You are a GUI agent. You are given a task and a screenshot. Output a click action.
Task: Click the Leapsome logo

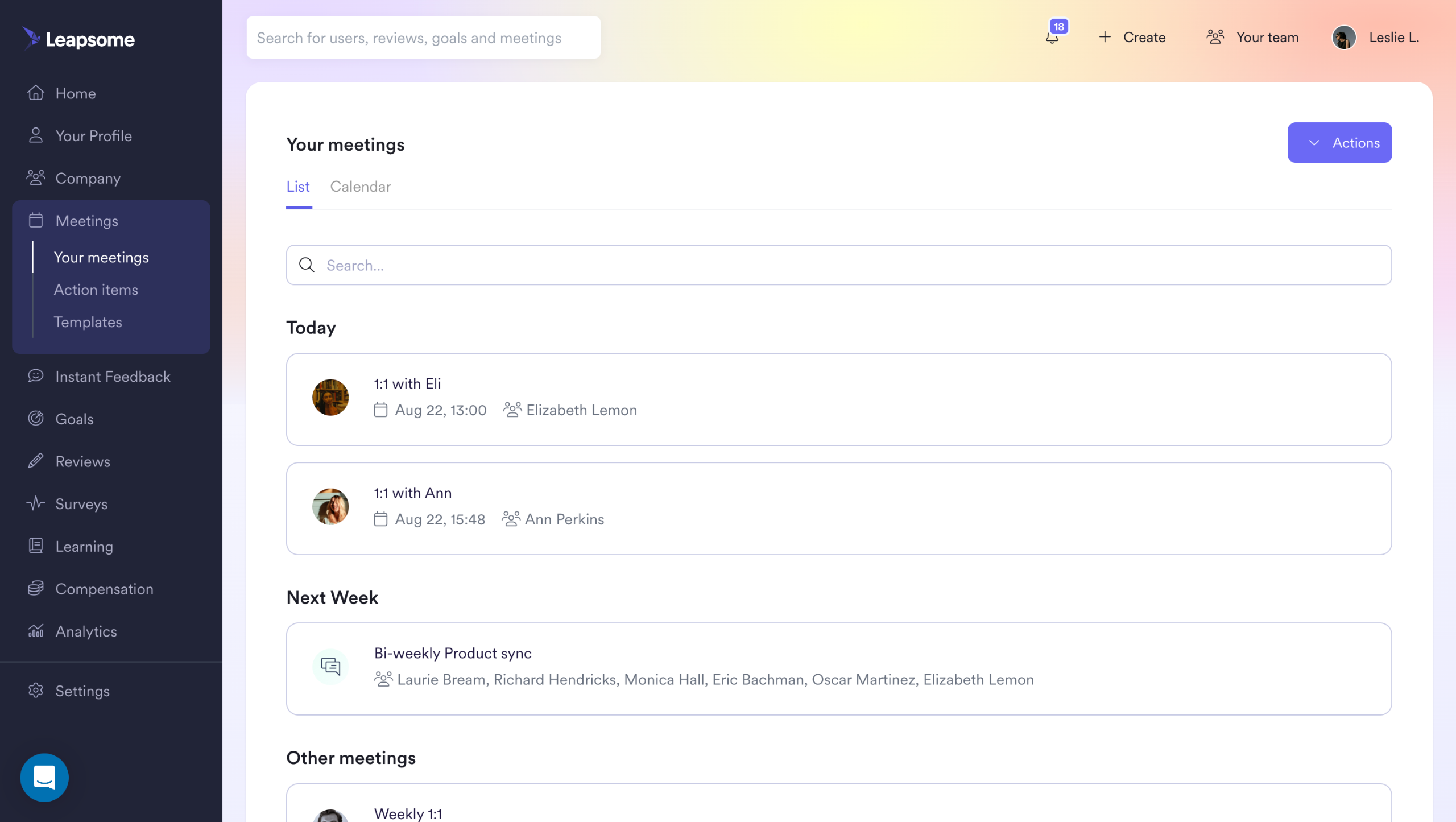tap(79, 39)
